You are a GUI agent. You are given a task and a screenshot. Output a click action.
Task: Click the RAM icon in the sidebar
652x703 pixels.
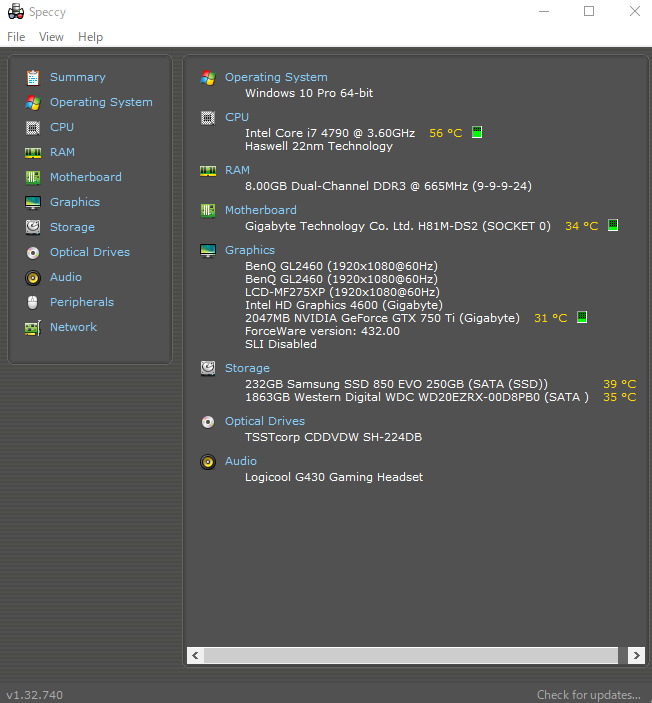pos(33,152)
